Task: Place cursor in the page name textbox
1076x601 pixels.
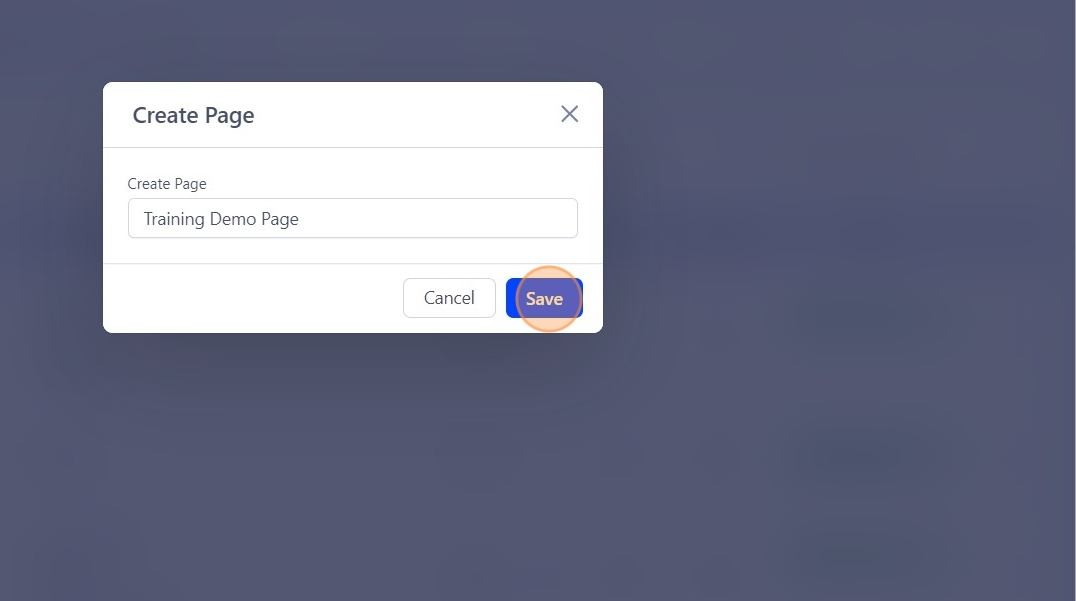Action: point(353,218)
